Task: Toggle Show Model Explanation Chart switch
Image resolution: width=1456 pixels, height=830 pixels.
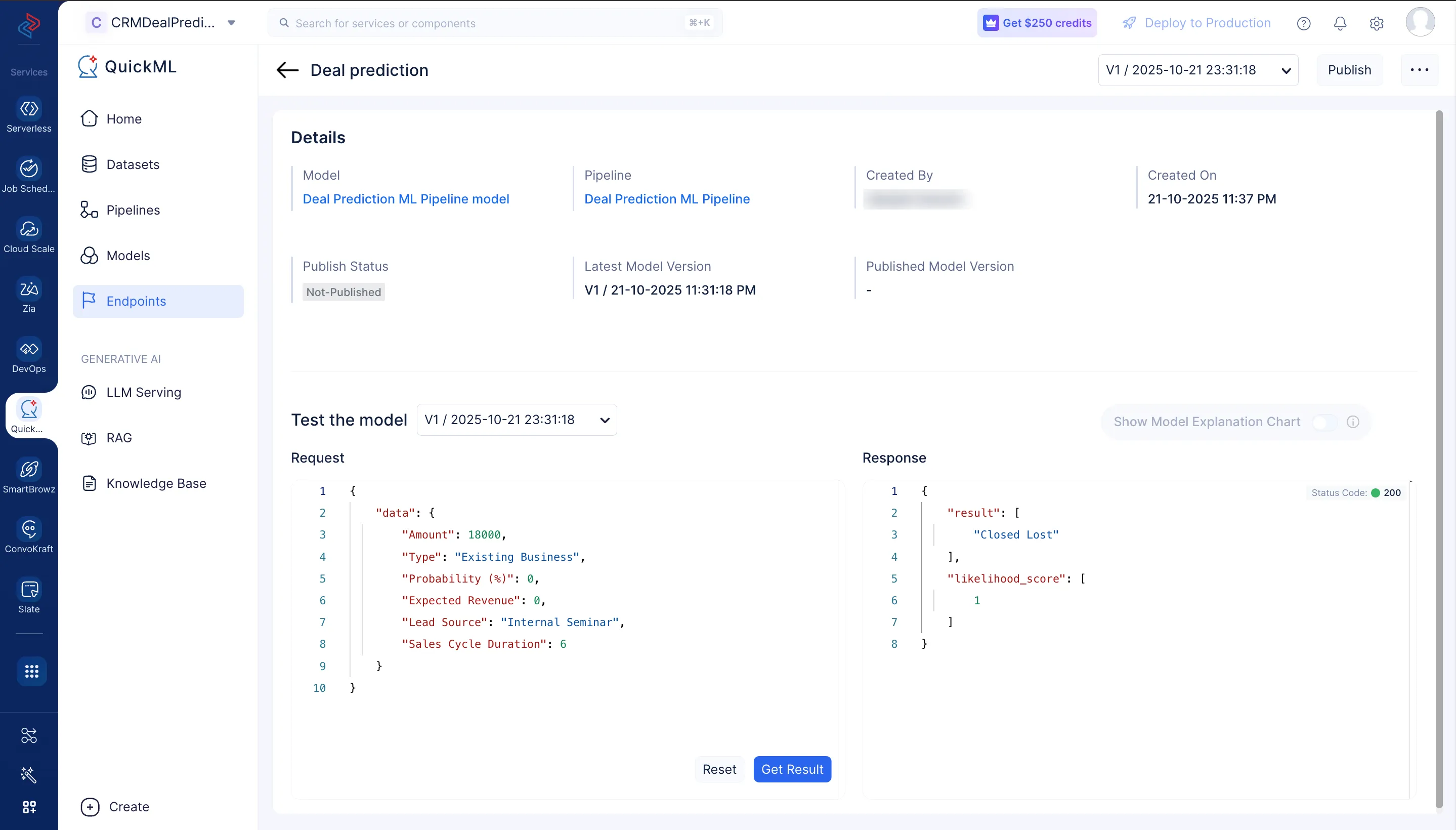Action: 1324,422
